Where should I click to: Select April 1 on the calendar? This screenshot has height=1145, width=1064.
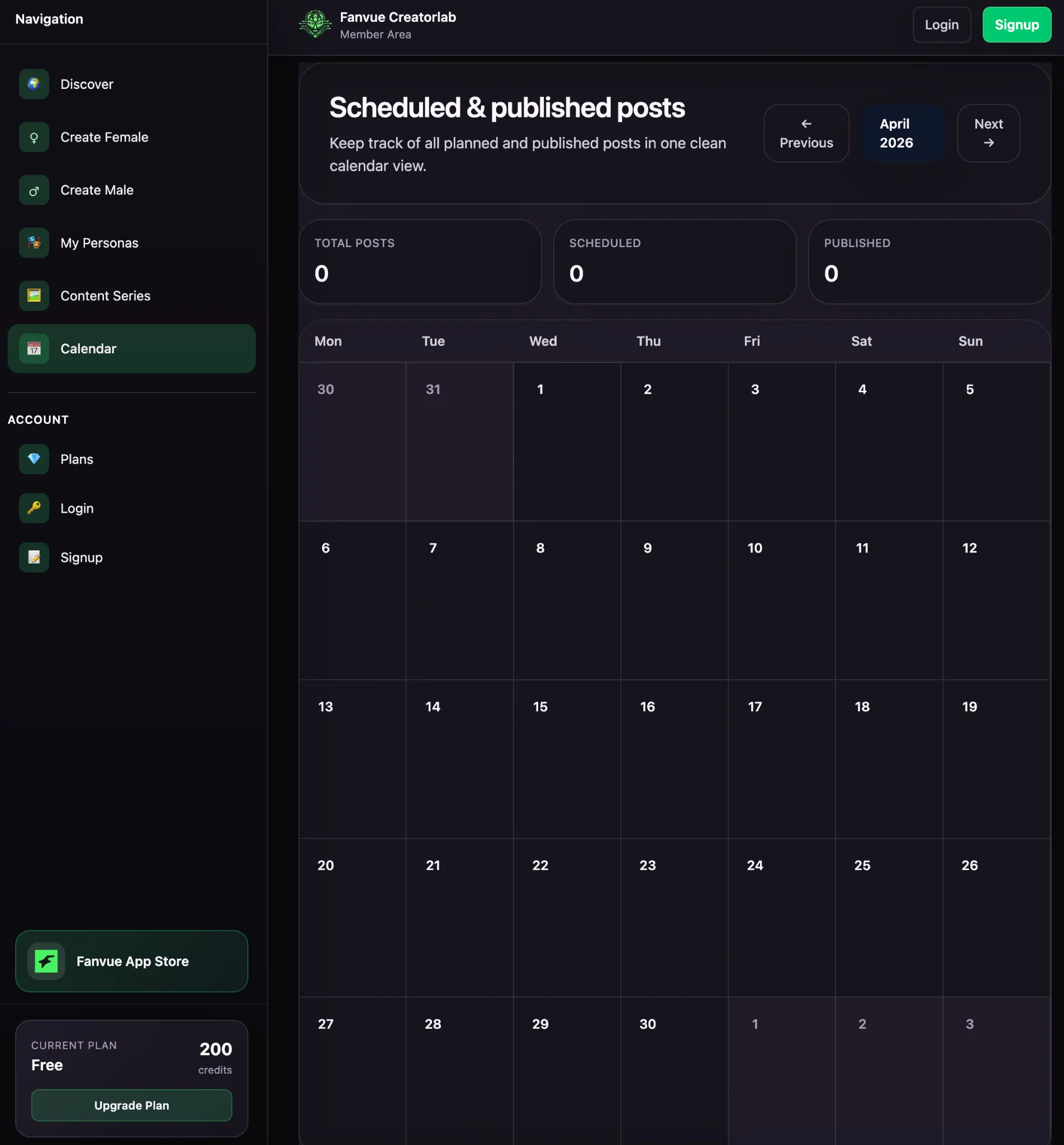click(567, 442)
